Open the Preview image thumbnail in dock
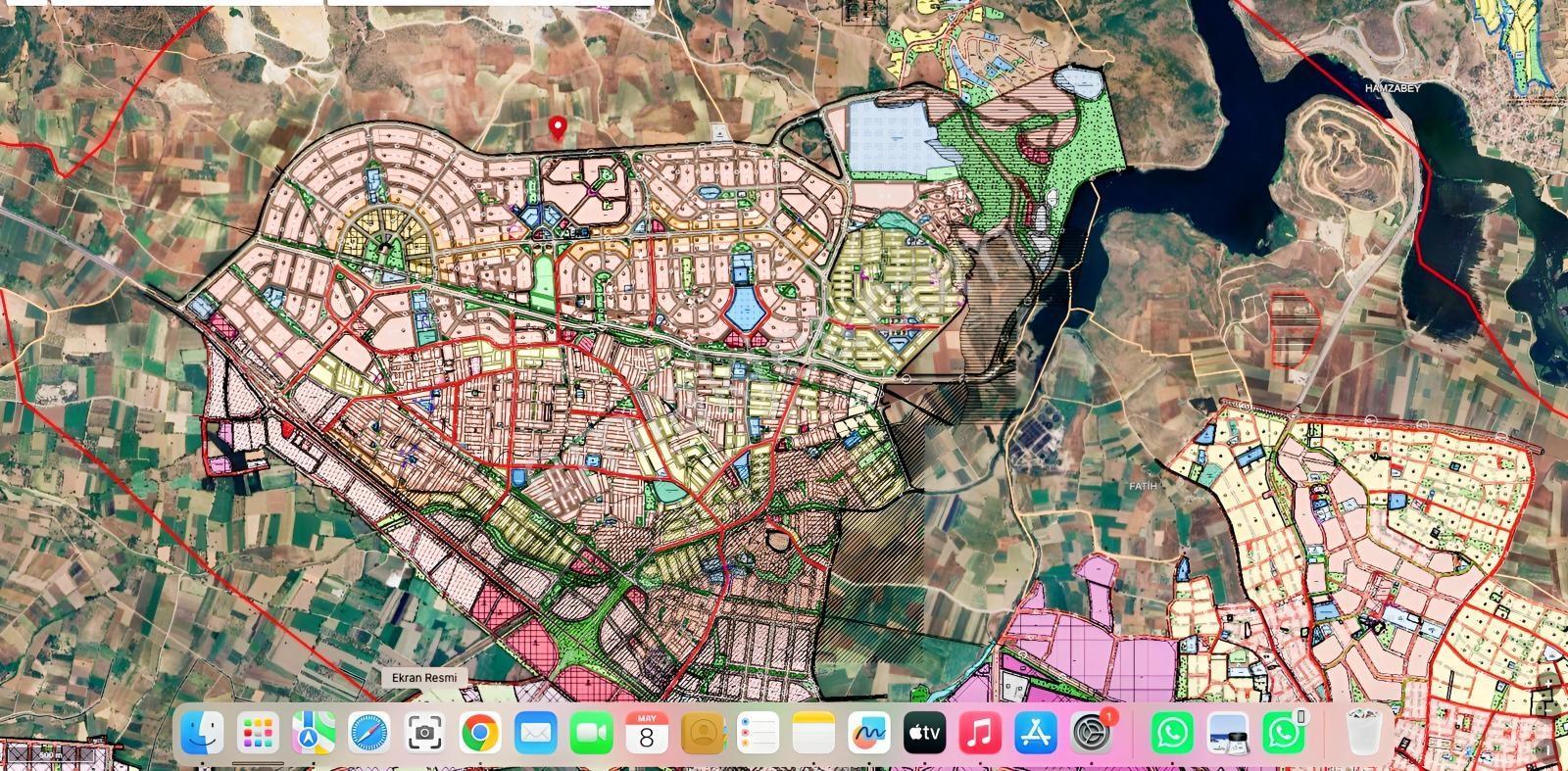Image resolution: width=1568 pixels, height=771 pixels. click(1228, 732)
